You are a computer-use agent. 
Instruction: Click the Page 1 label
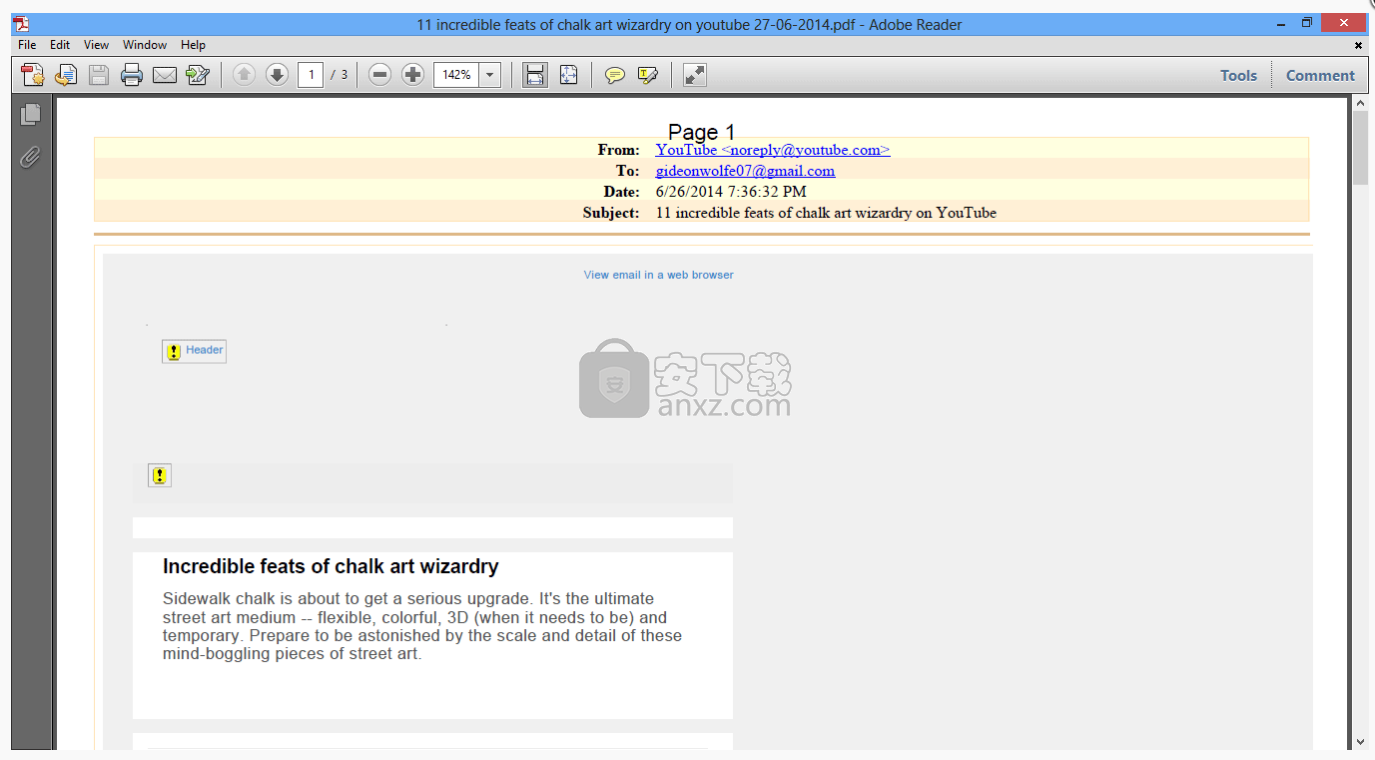tap(702, 132)
